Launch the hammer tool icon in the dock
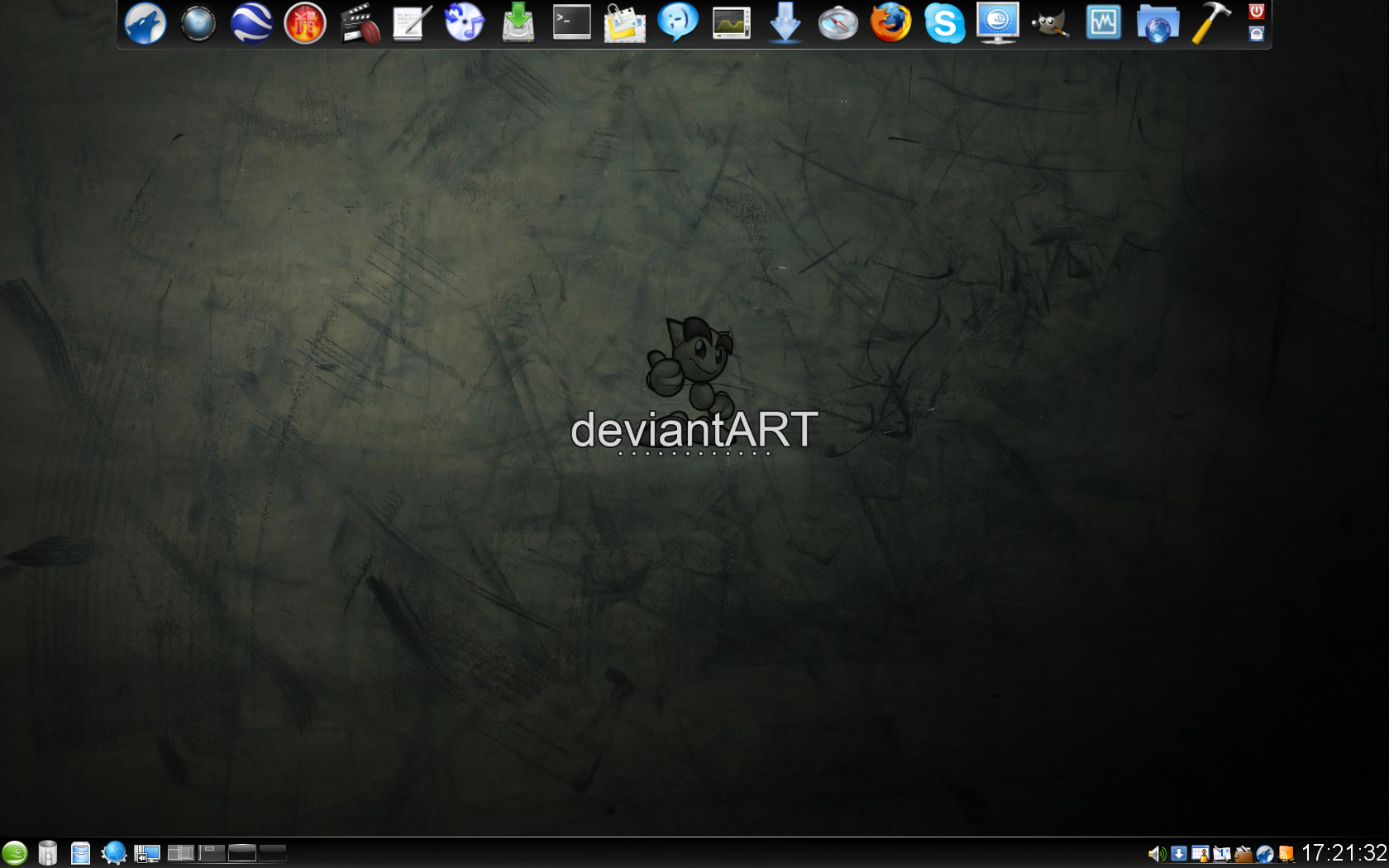The image size is (1389, 868). [1210, 22]
